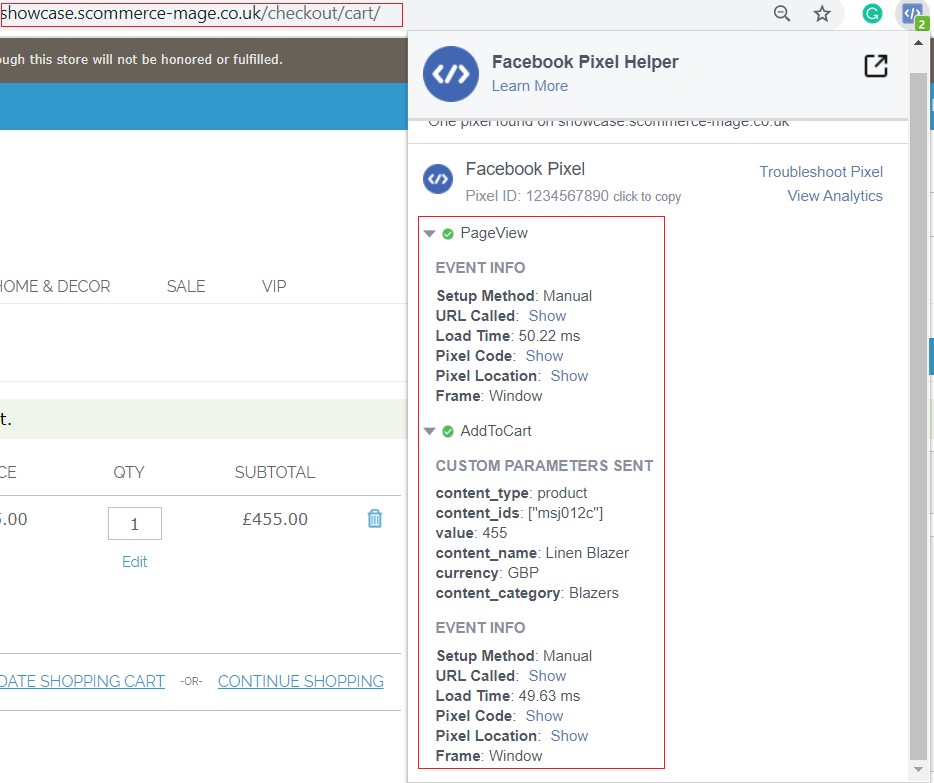Show URL Called for PageView event
The width and height of the screenshot is (934, 783).
tap(547, 316)
